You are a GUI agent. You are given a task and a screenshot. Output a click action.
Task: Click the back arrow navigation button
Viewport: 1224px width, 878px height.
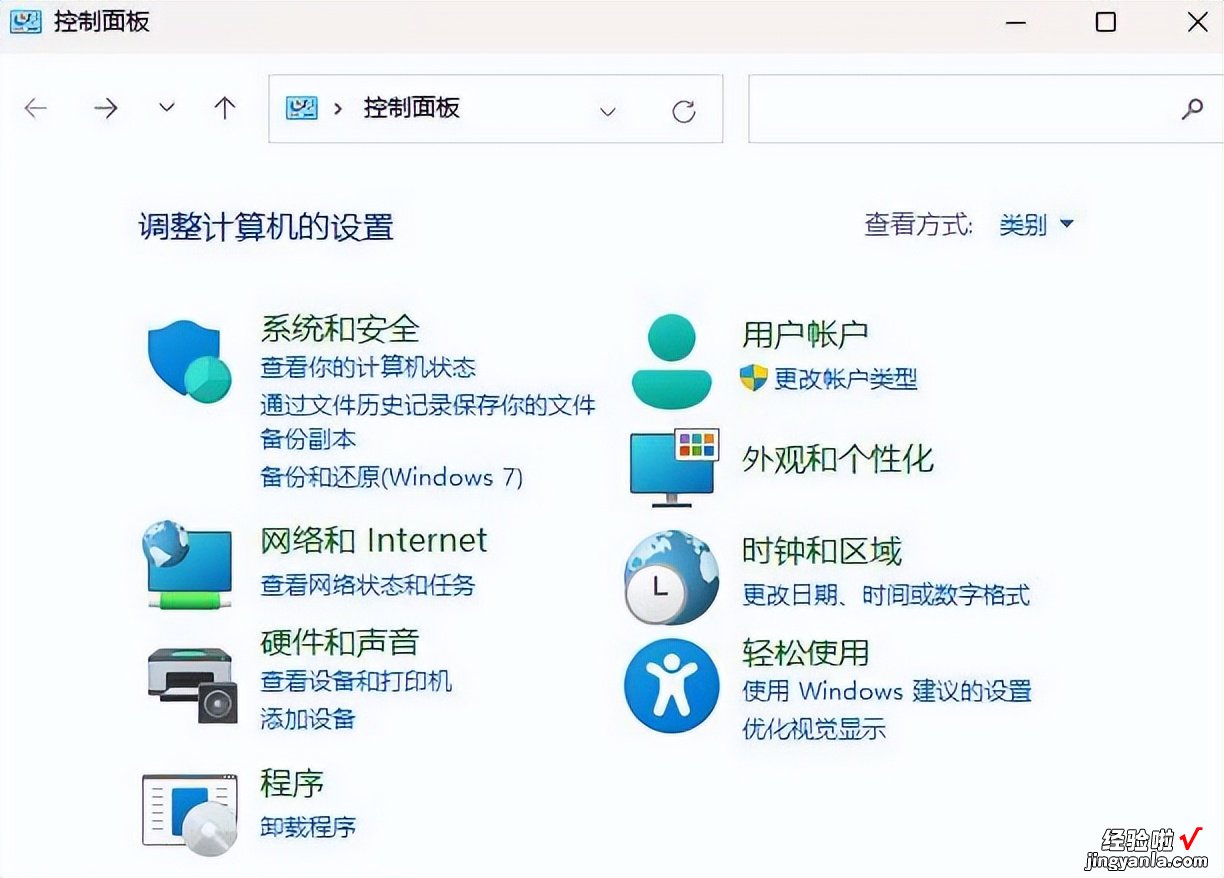[x=36, y=108]
